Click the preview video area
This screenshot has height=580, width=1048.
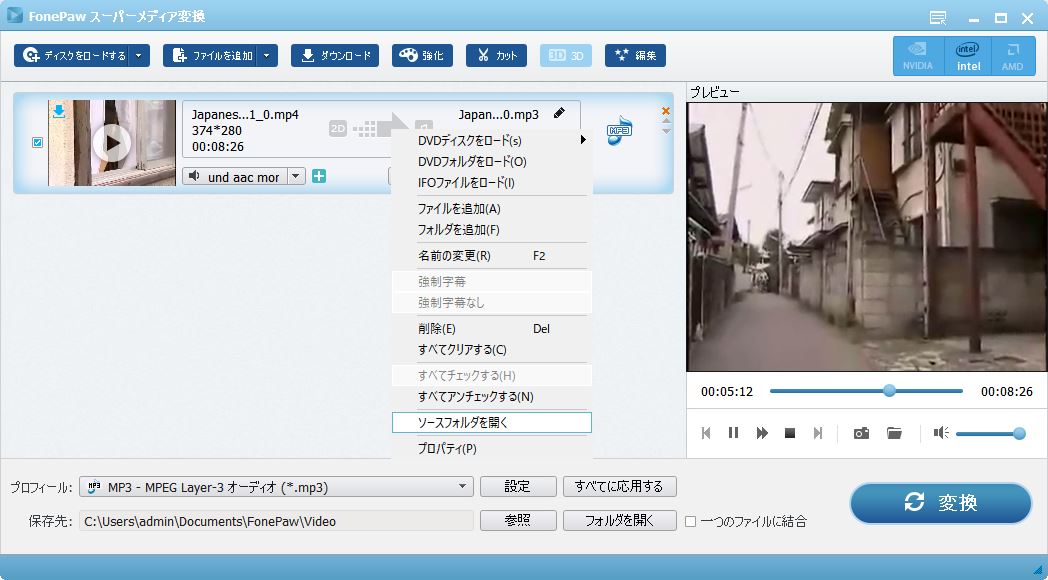867,237
